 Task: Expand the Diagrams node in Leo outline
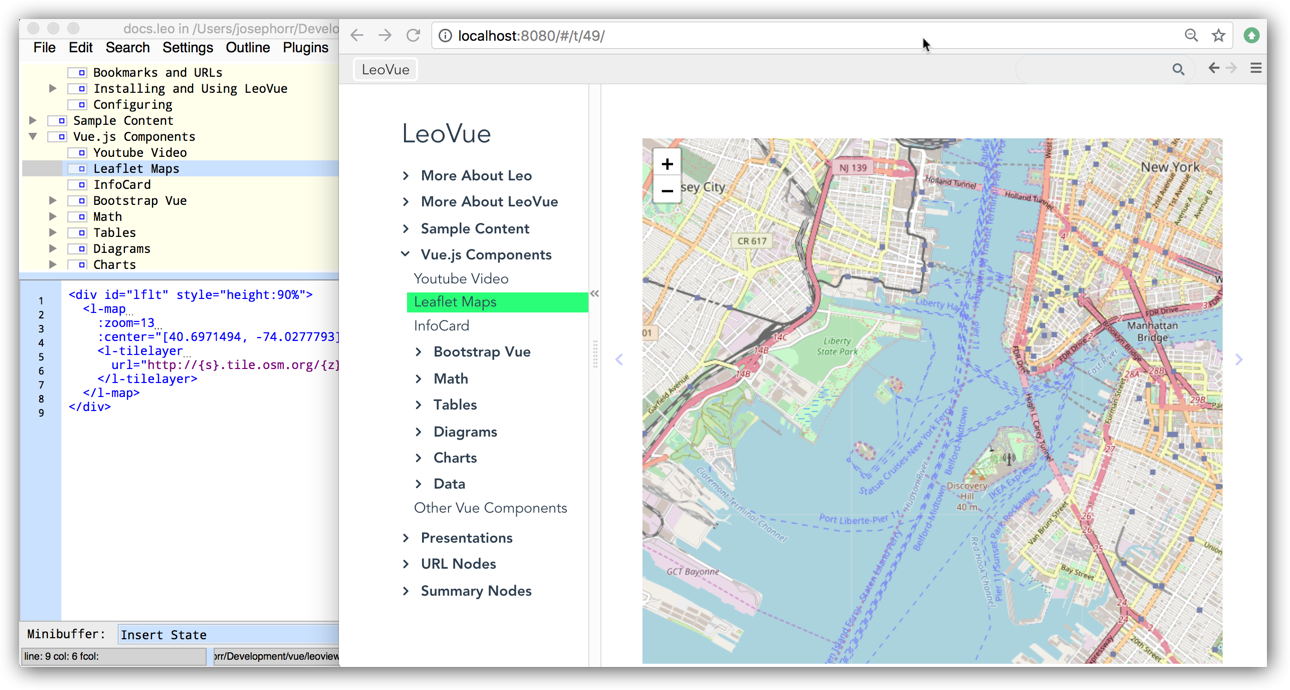click(53, 249)
